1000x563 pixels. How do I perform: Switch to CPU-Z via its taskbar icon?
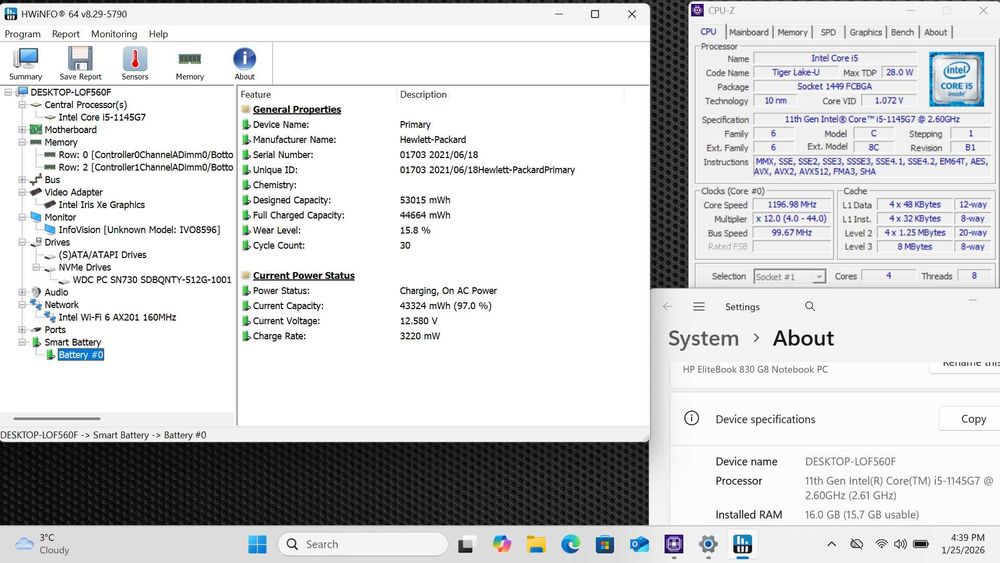coord(673,544)
